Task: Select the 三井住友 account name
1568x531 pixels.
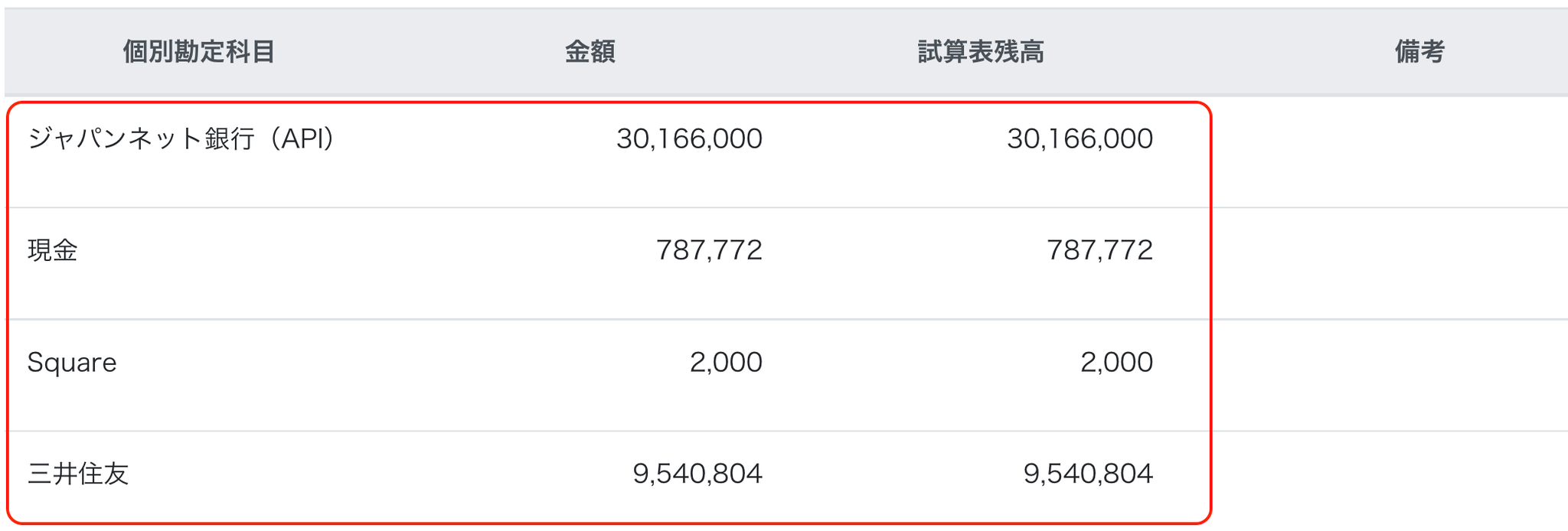Action: click(x=78, y=474)
